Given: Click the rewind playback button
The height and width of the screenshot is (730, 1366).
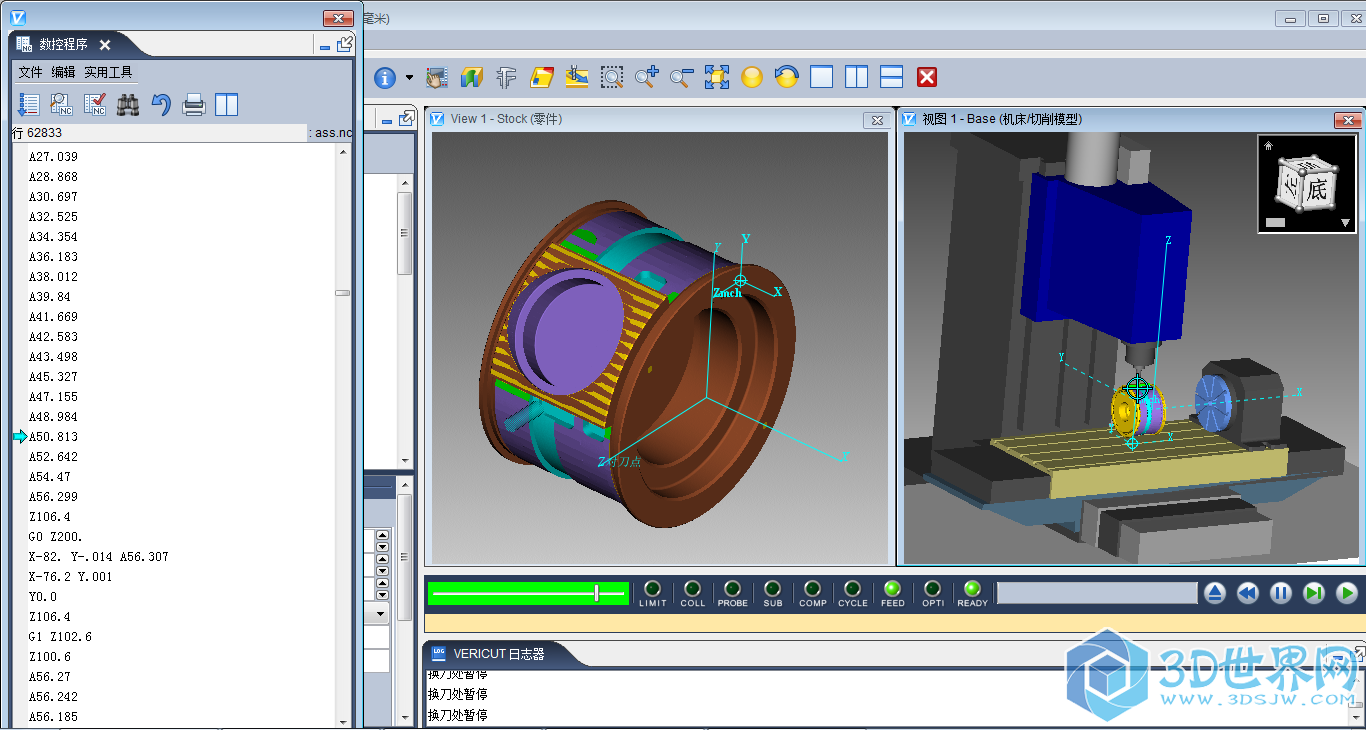Looking at the screenshot, I should pos(1247,593).
